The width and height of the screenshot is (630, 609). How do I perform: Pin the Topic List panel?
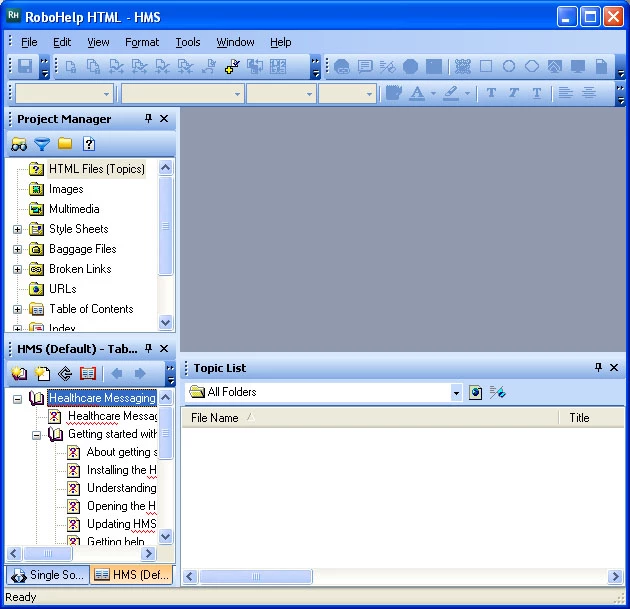[598, 367]
